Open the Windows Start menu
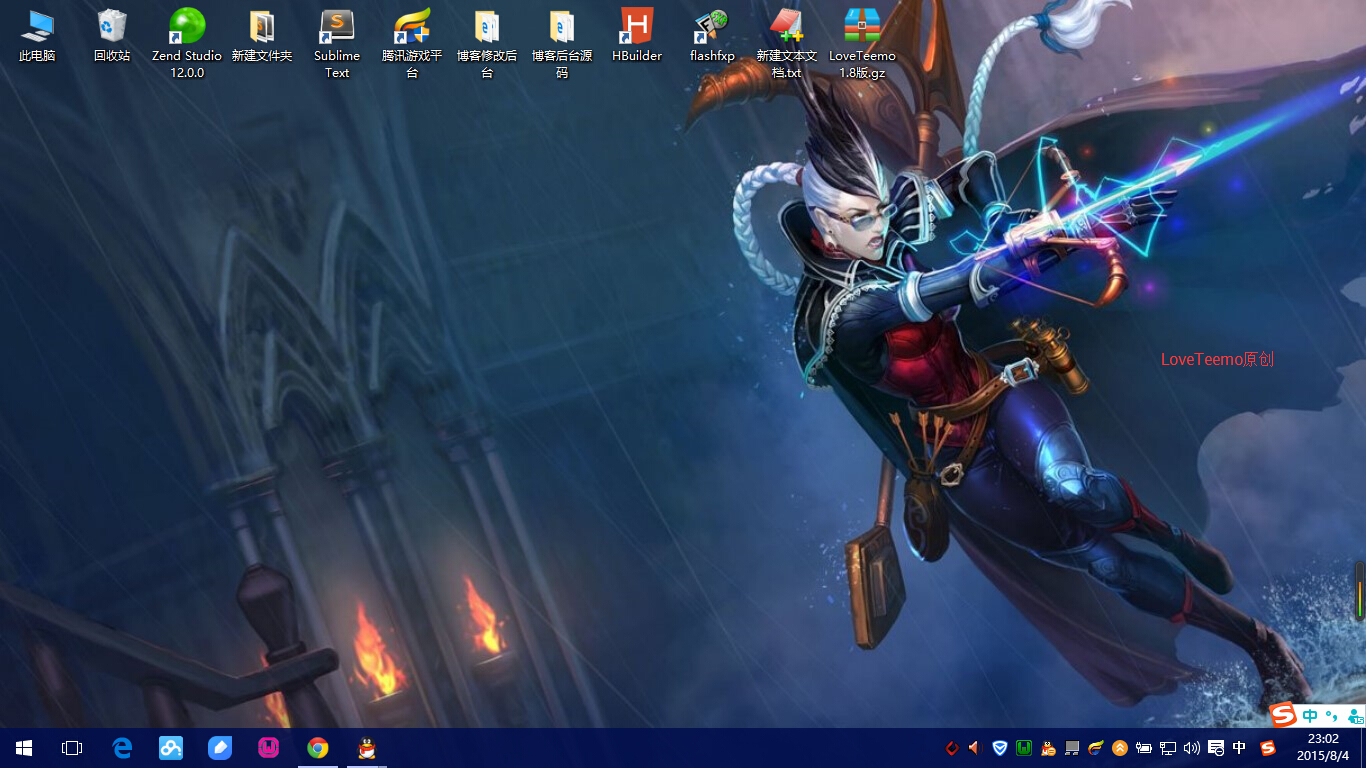 24,748
